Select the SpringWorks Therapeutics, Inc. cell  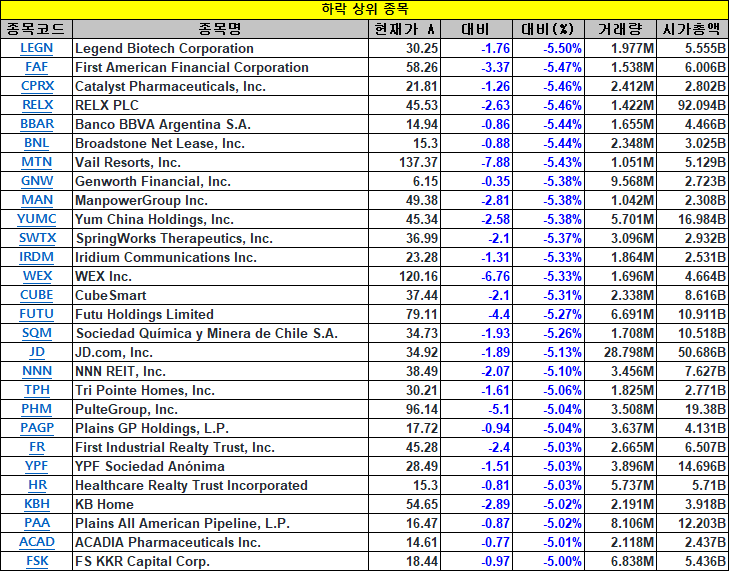click(220, 239)
